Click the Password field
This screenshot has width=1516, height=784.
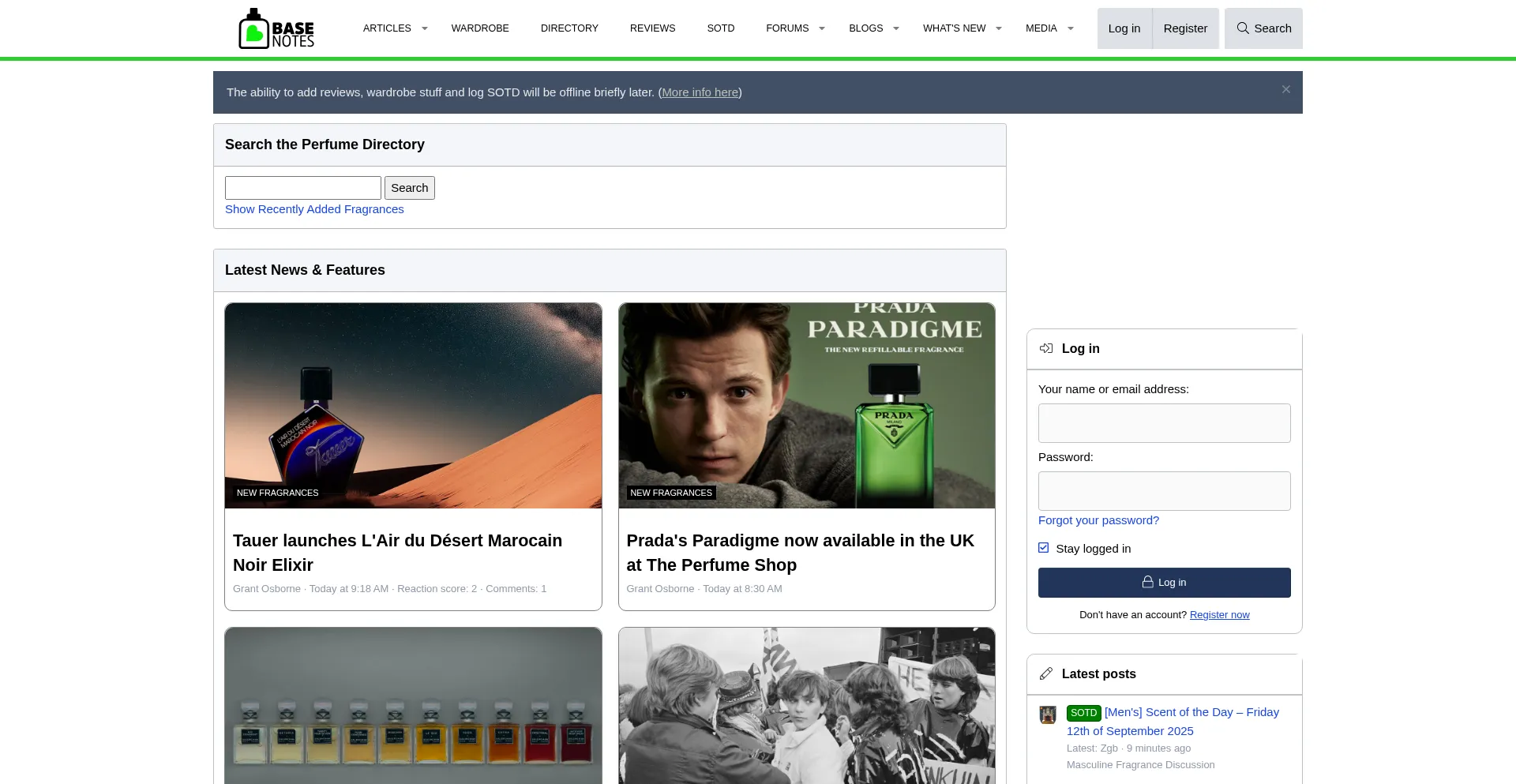(1165, 491)
